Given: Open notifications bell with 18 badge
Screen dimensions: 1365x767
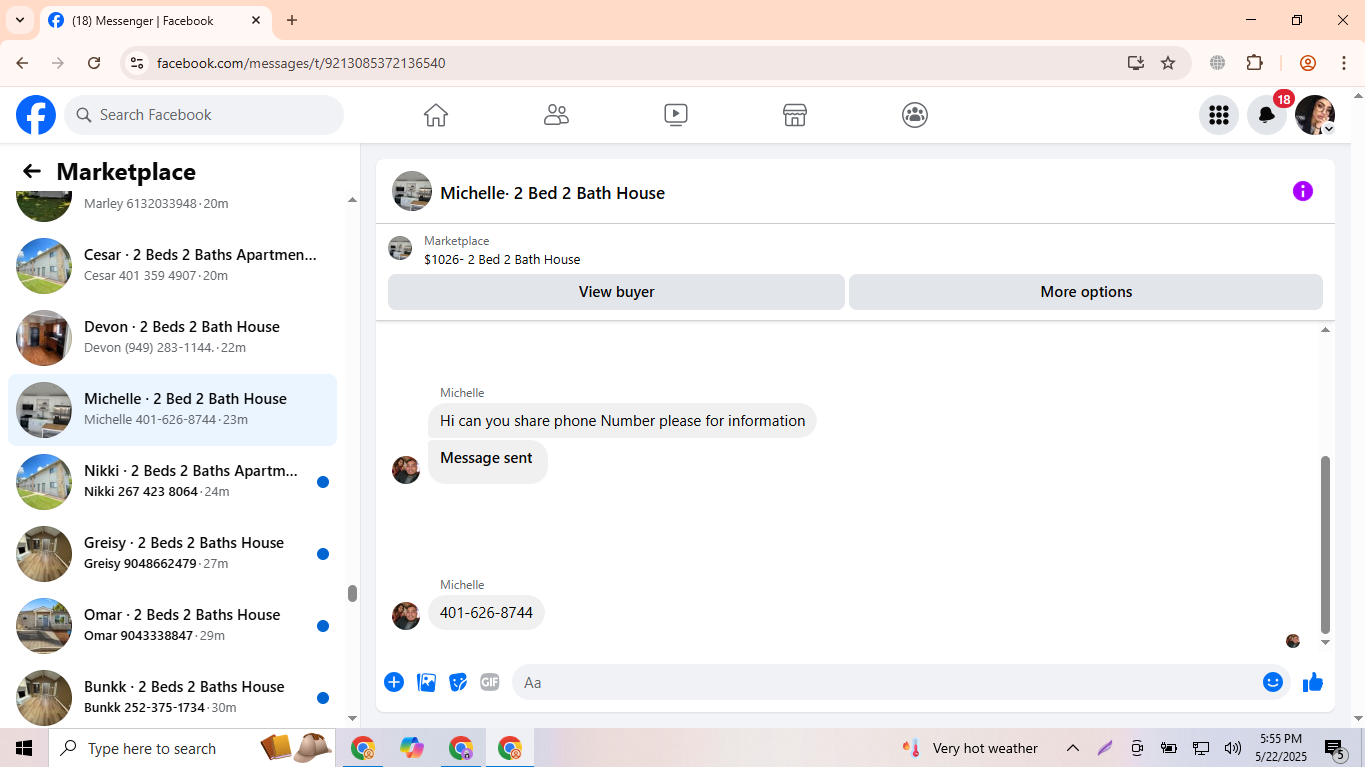Looking at the screenshot, I should tap(1267, 115).
